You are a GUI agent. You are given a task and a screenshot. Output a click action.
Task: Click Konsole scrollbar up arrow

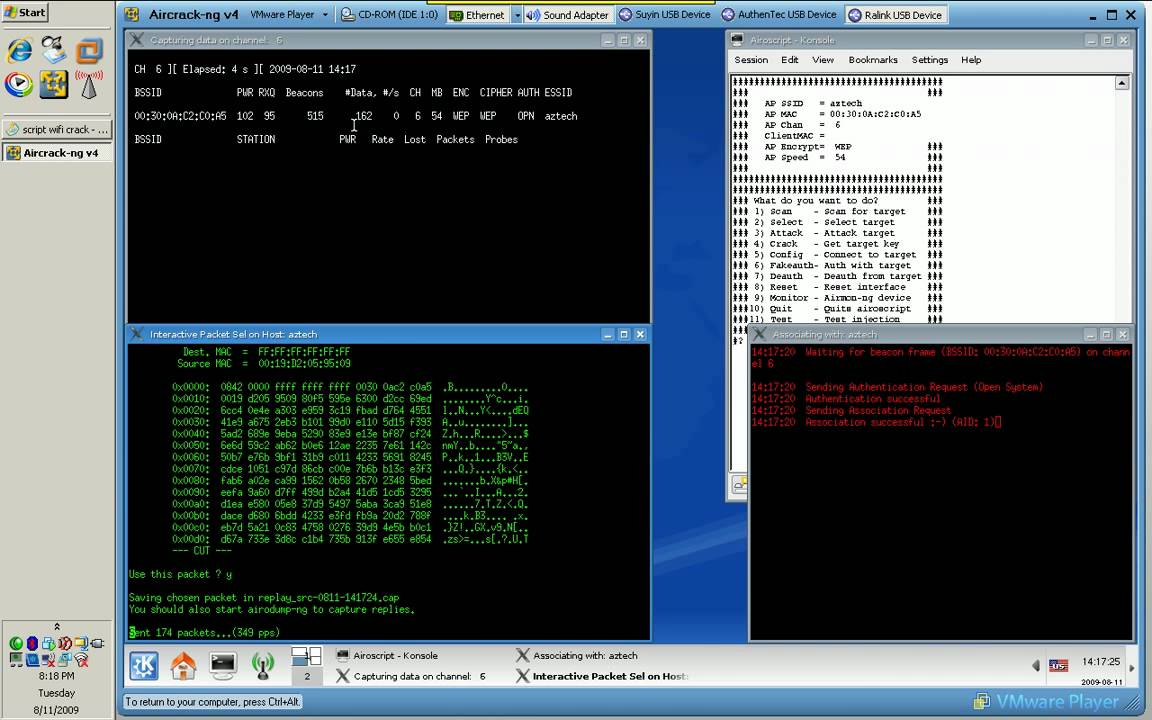pos(1122,82)
